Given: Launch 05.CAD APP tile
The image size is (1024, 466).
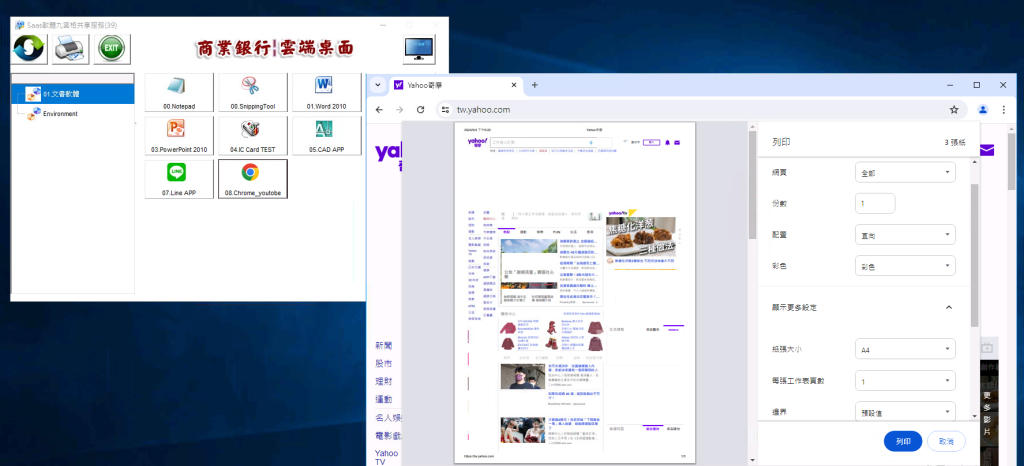Looking at the screenshot, I should pyautogui.click(x=327, y=136).
